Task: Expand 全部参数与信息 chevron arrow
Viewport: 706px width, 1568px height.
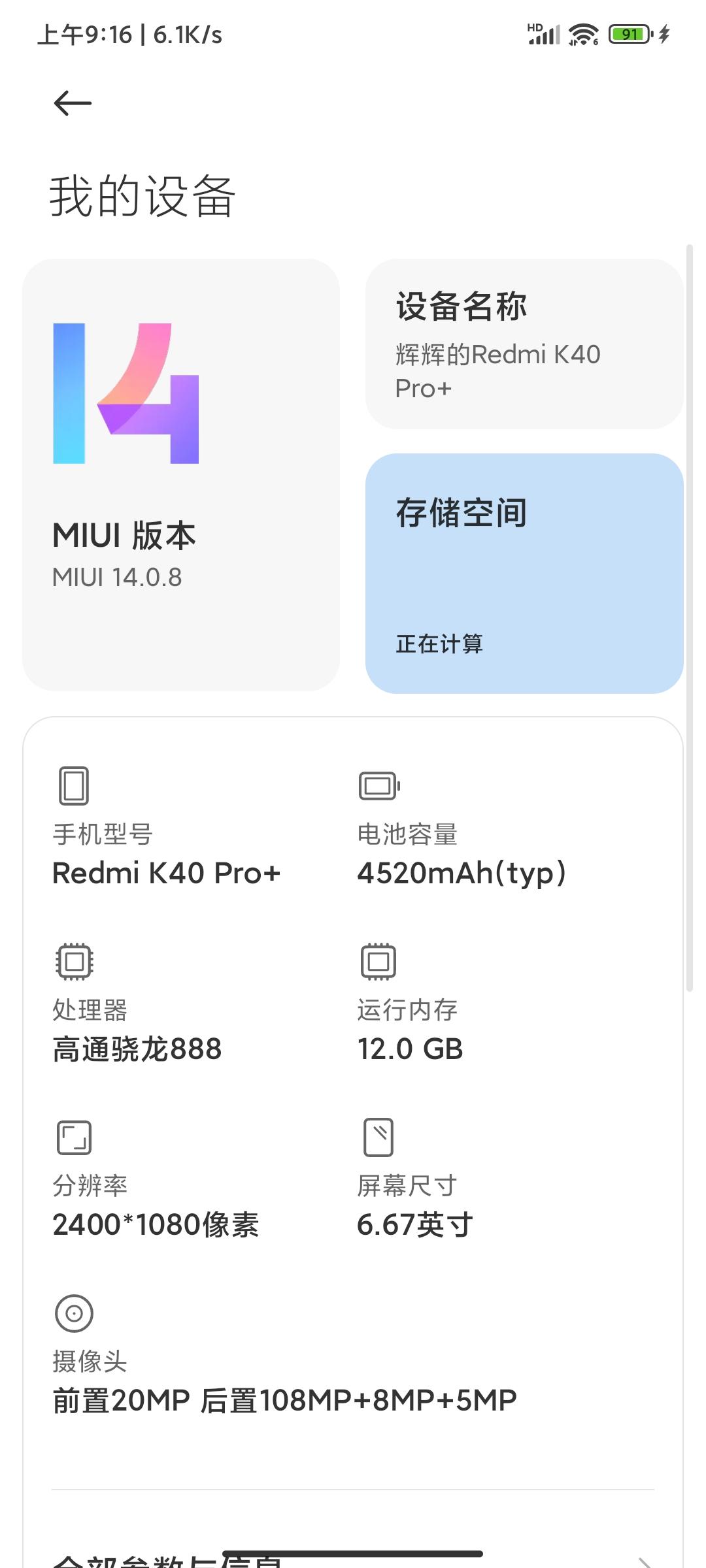Action: coord(644,1561)
